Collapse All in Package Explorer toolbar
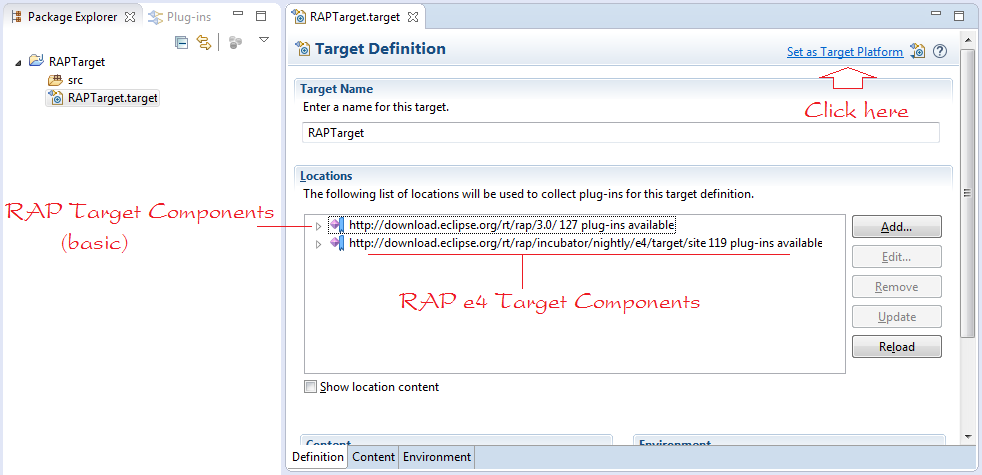Image resolution: width=982 pixels, height=475 pixels. [182, 42]
